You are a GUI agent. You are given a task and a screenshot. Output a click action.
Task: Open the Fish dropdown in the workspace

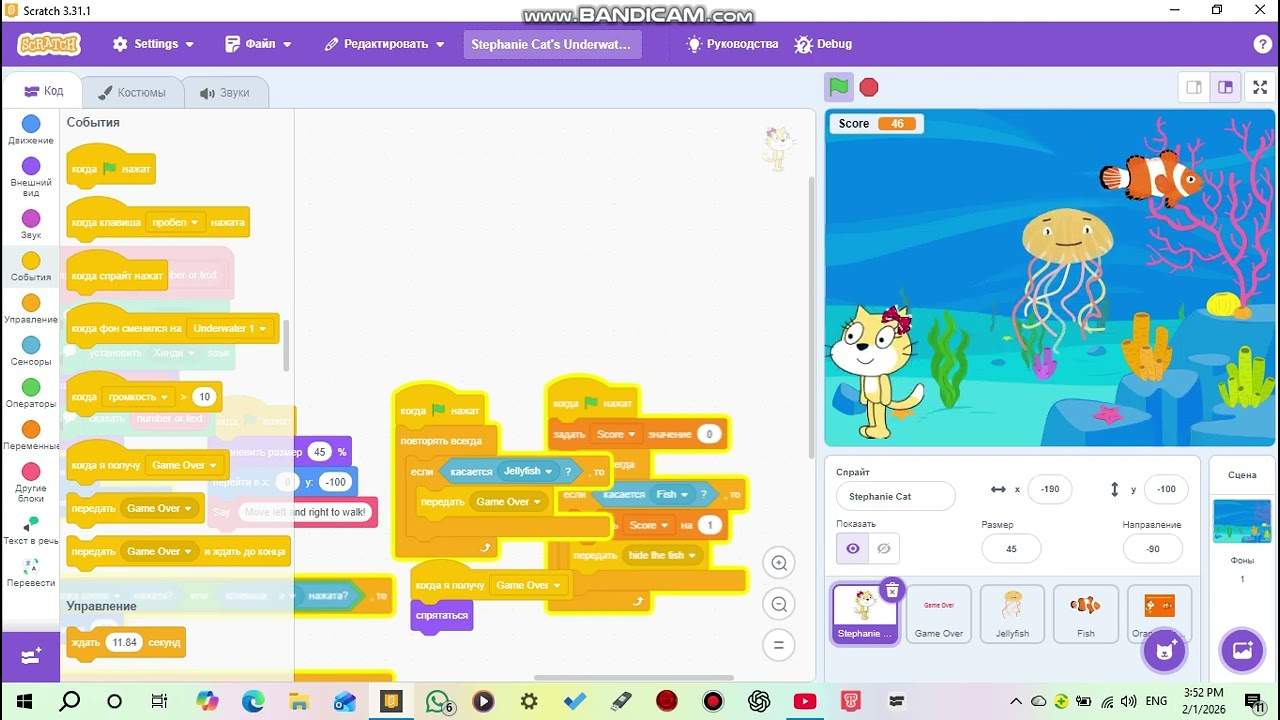point(672,495)
